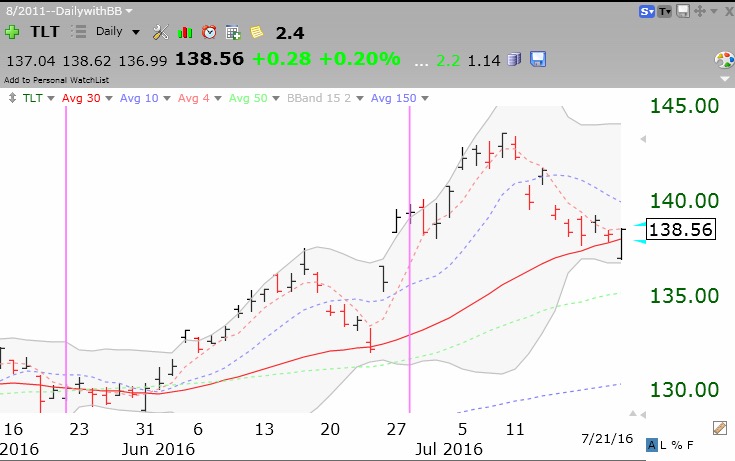Expand the white arrow below the palette
This screenshot has width=735, height=461.
725,78
